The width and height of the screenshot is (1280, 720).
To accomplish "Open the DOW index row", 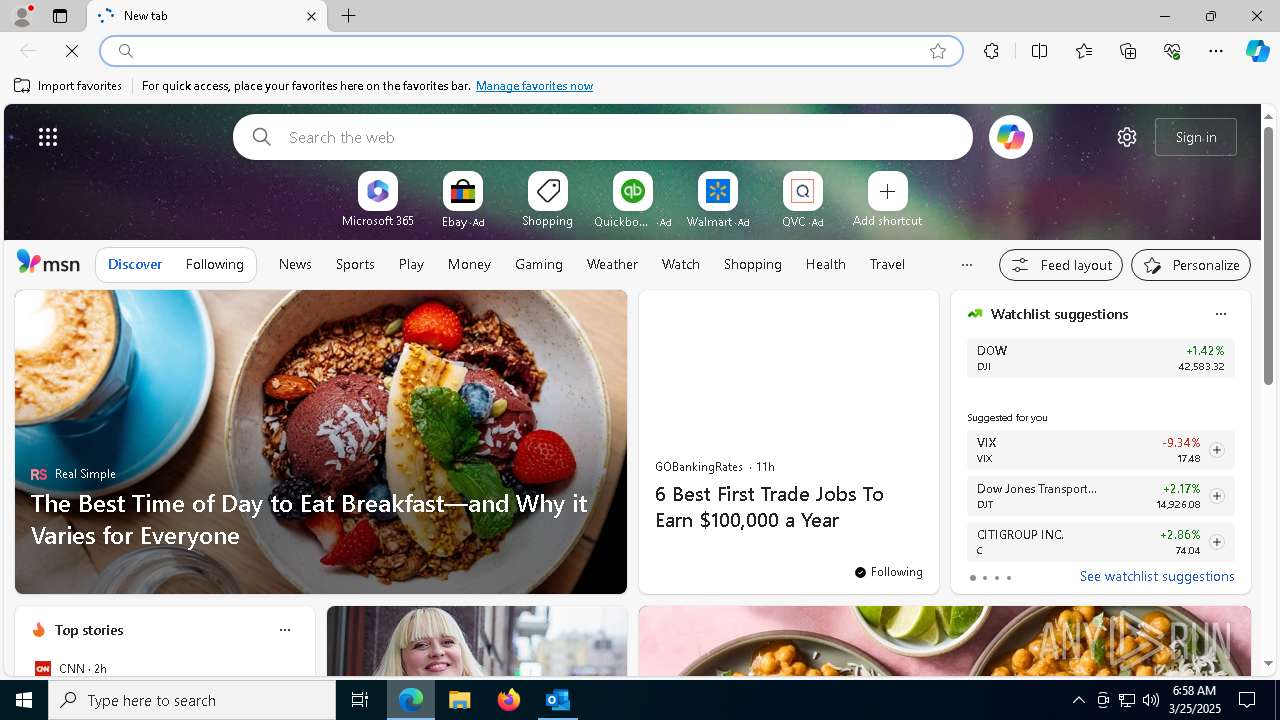I will [1100, 358].
